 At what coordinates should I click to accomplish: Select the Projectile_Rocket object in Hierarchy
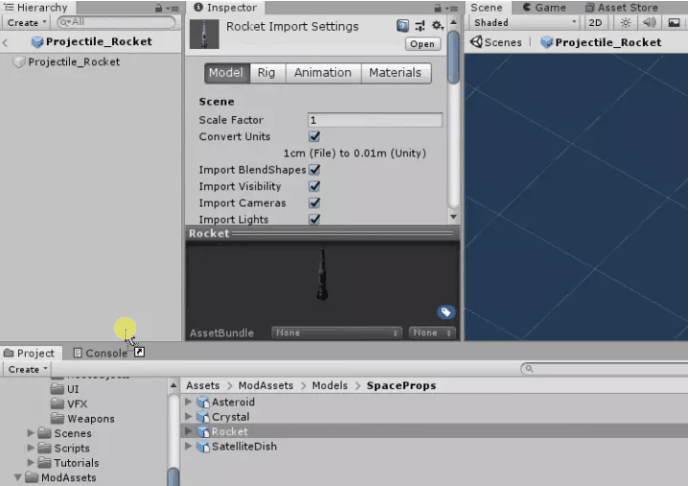(x=67, y=62)
